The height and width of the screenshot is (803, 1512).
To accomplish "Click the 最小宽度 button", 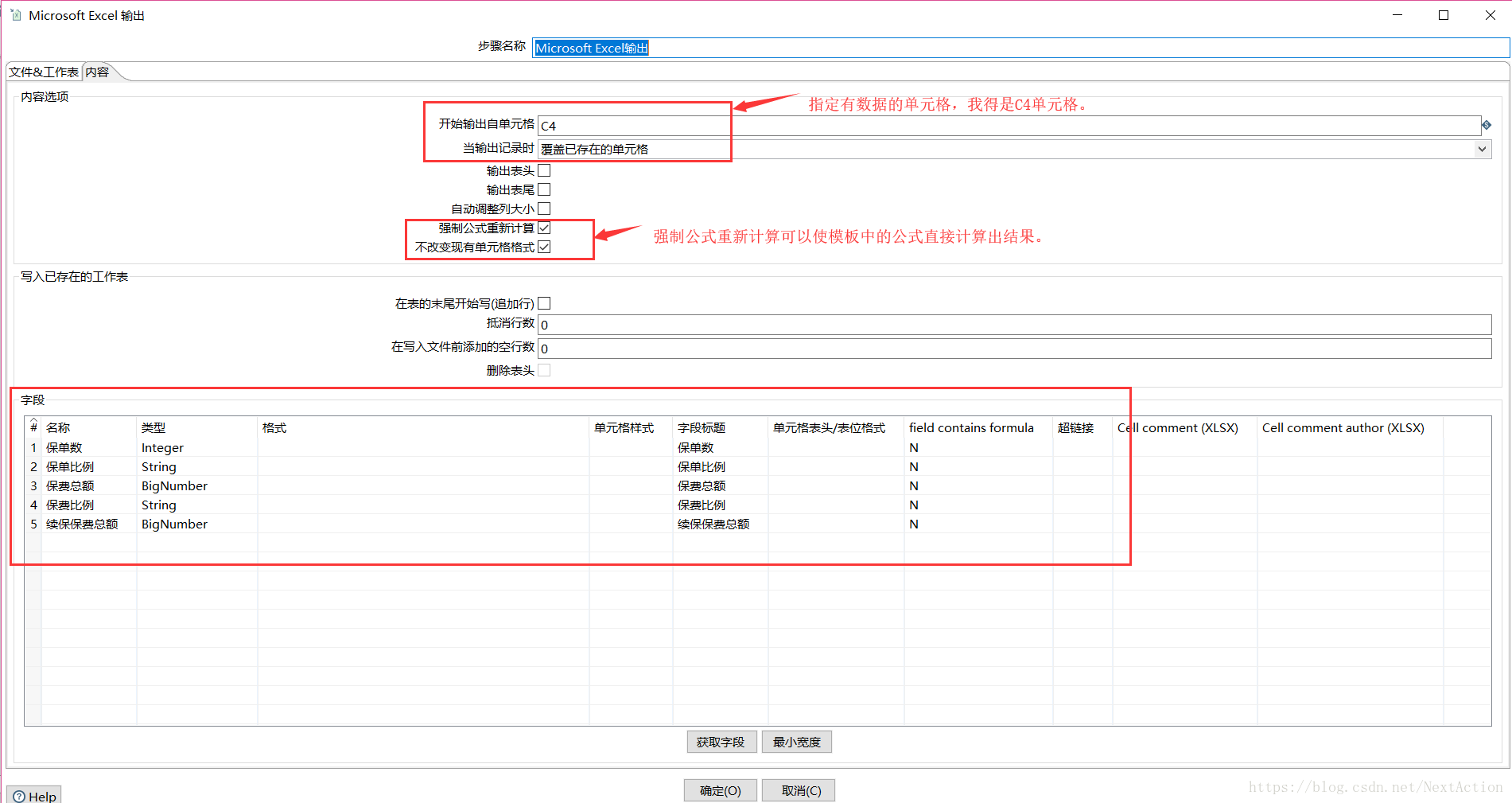I will coord(797,742).
